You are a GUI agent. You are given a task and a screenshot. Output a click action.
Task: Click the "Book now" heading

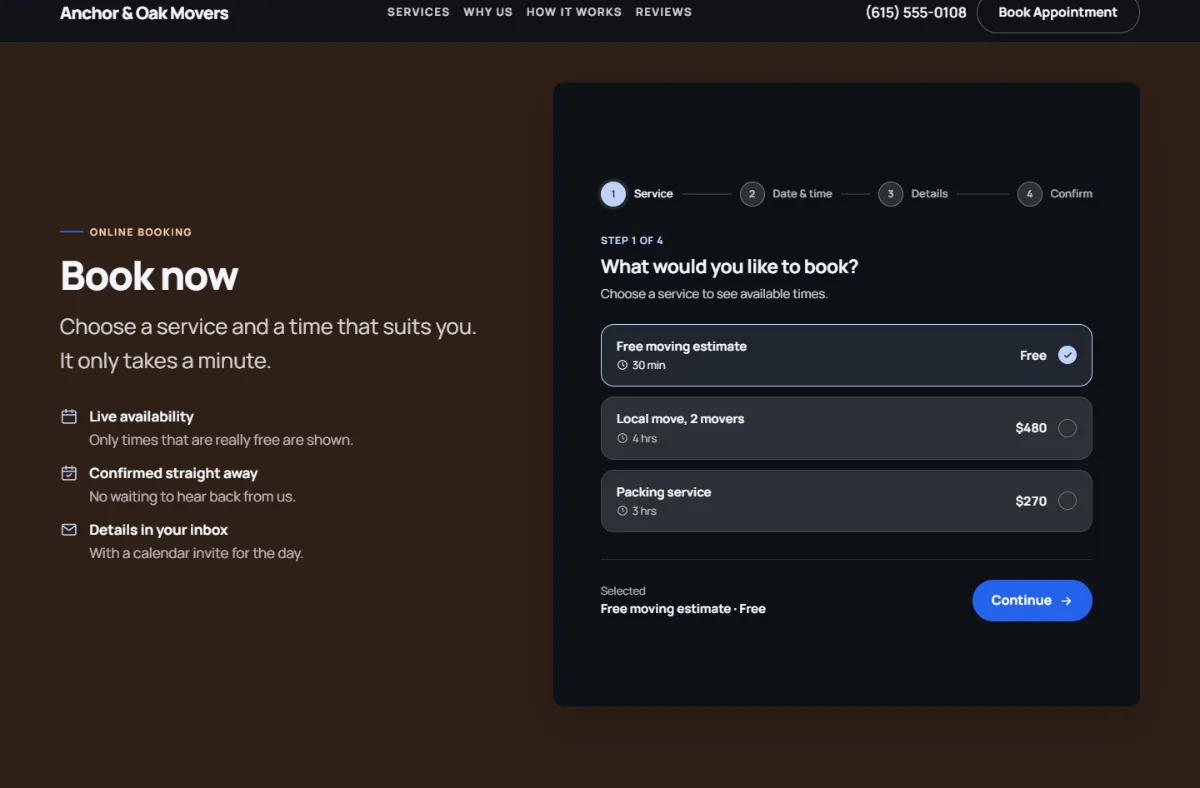click(x=149, y=276)
